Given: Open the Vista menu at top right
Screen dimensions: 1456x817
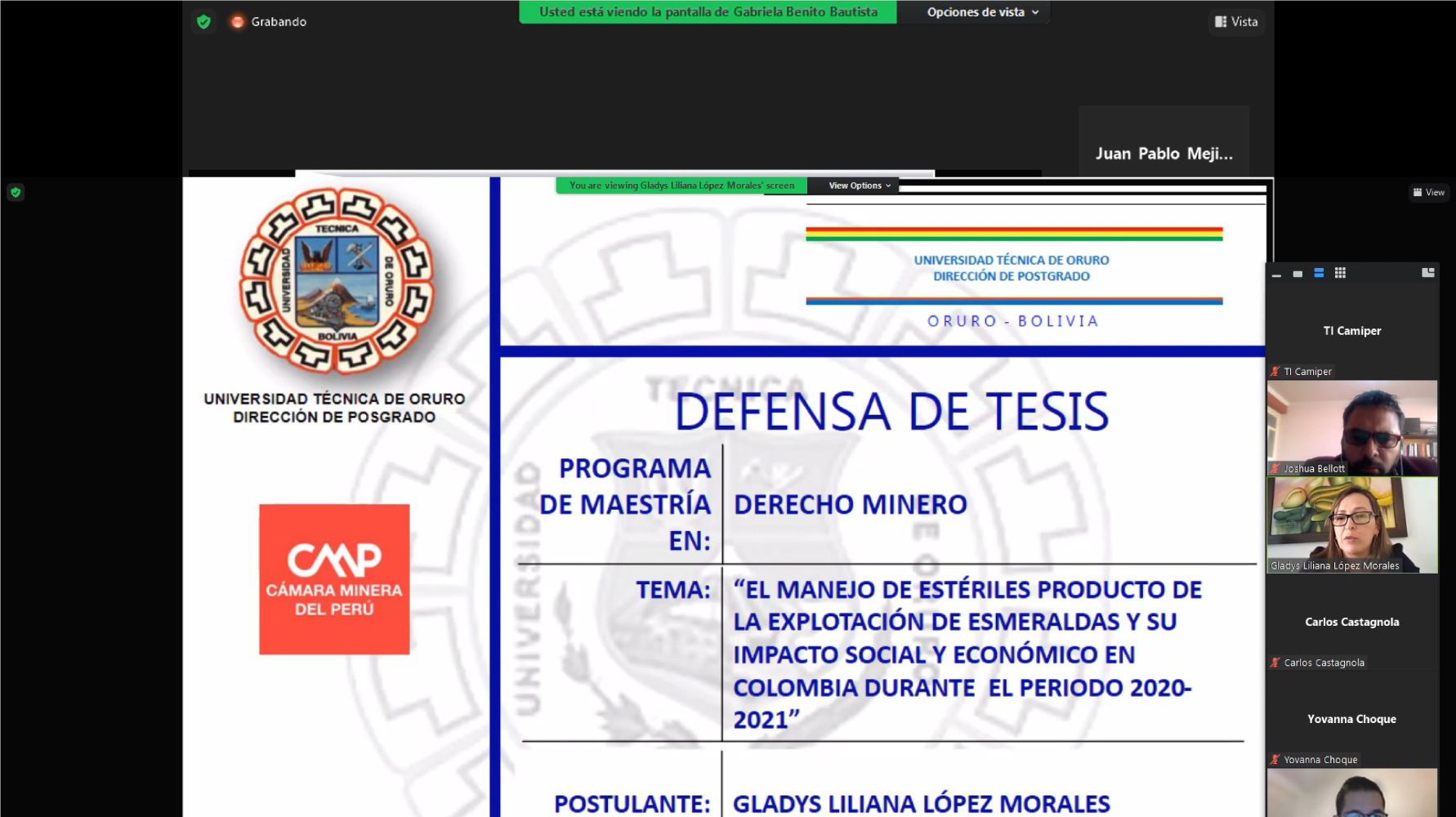Looking at the screenshot, I should point(1236,22).
